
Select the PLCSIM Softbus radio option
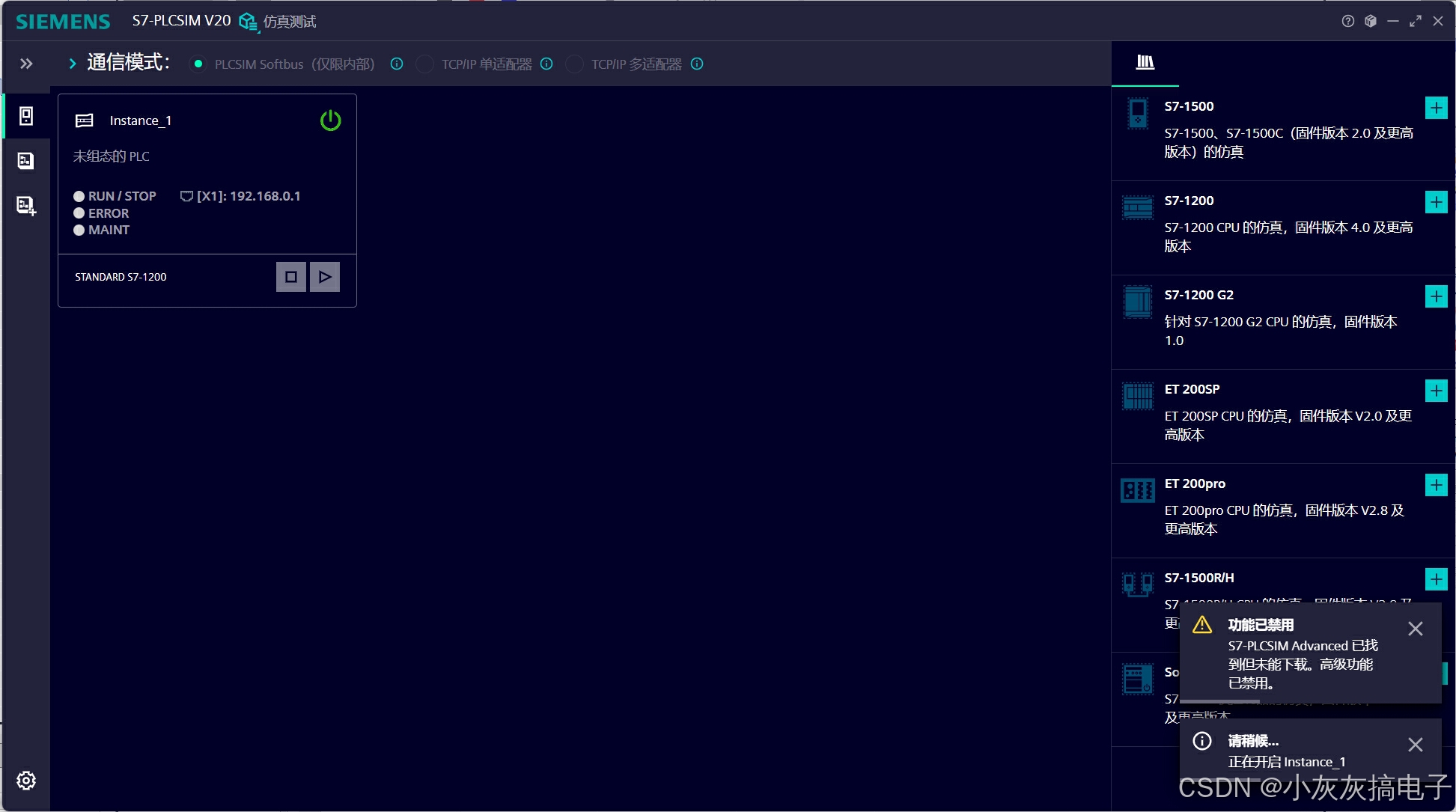point(198,64)
